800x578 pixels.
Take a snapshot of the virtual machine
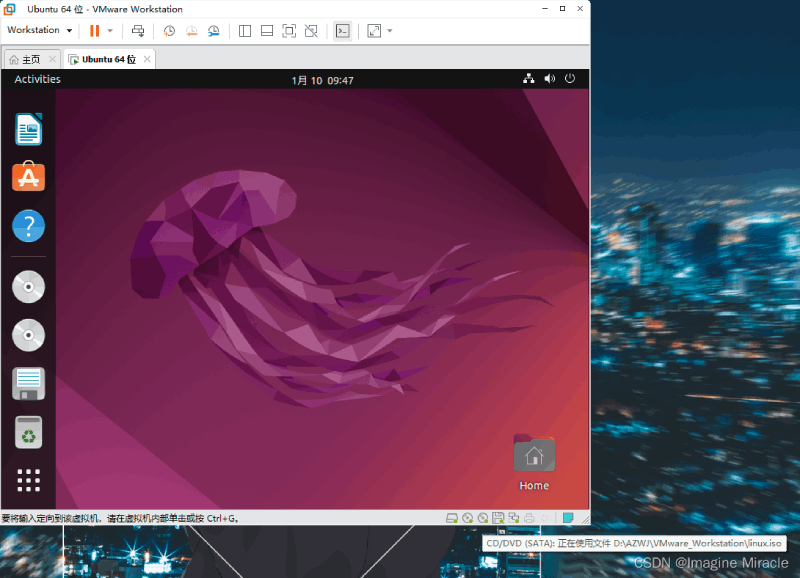pyautogui.click(x=169, y=31)
